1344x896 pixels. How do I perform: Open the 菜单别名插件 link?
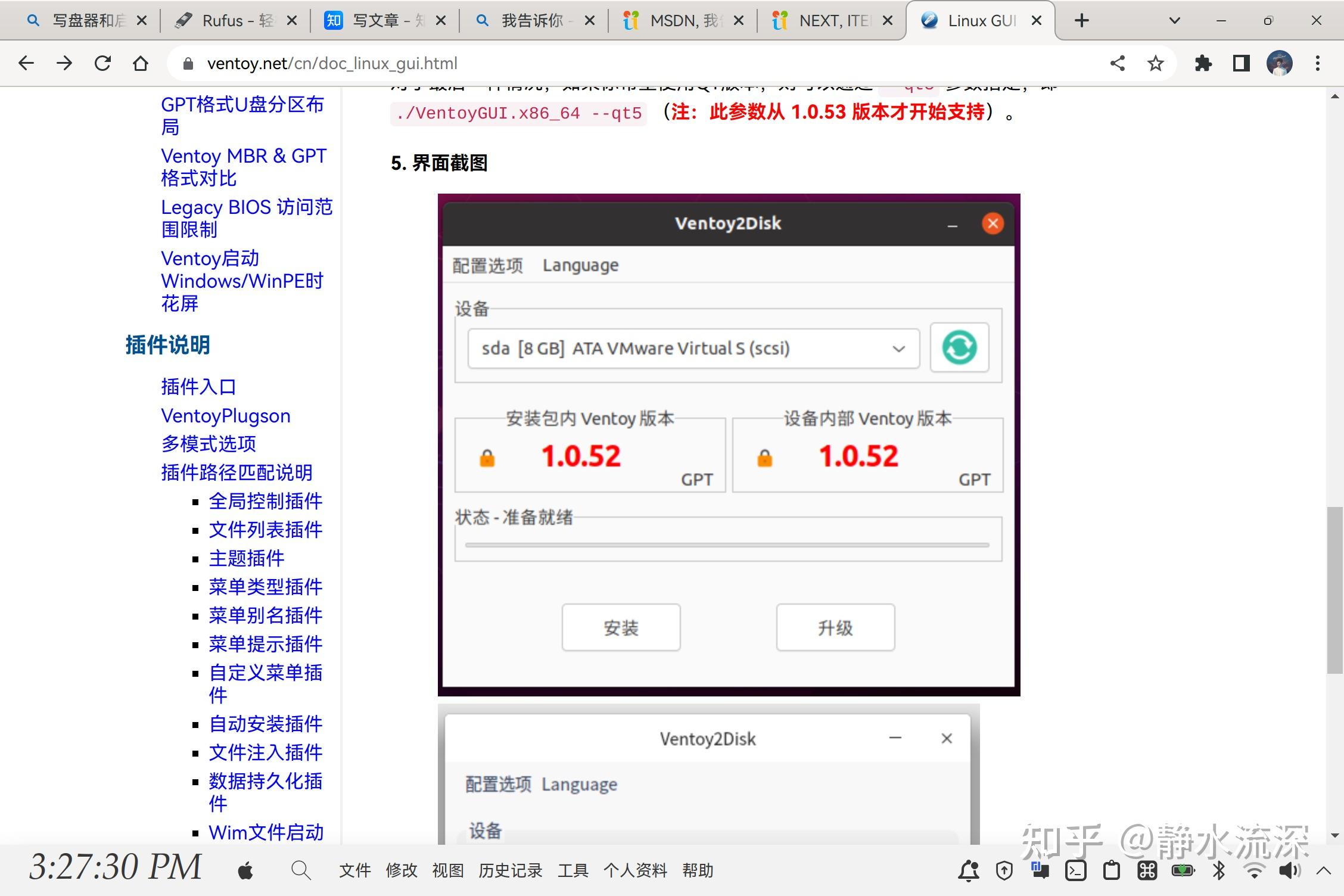coord(266,615)
